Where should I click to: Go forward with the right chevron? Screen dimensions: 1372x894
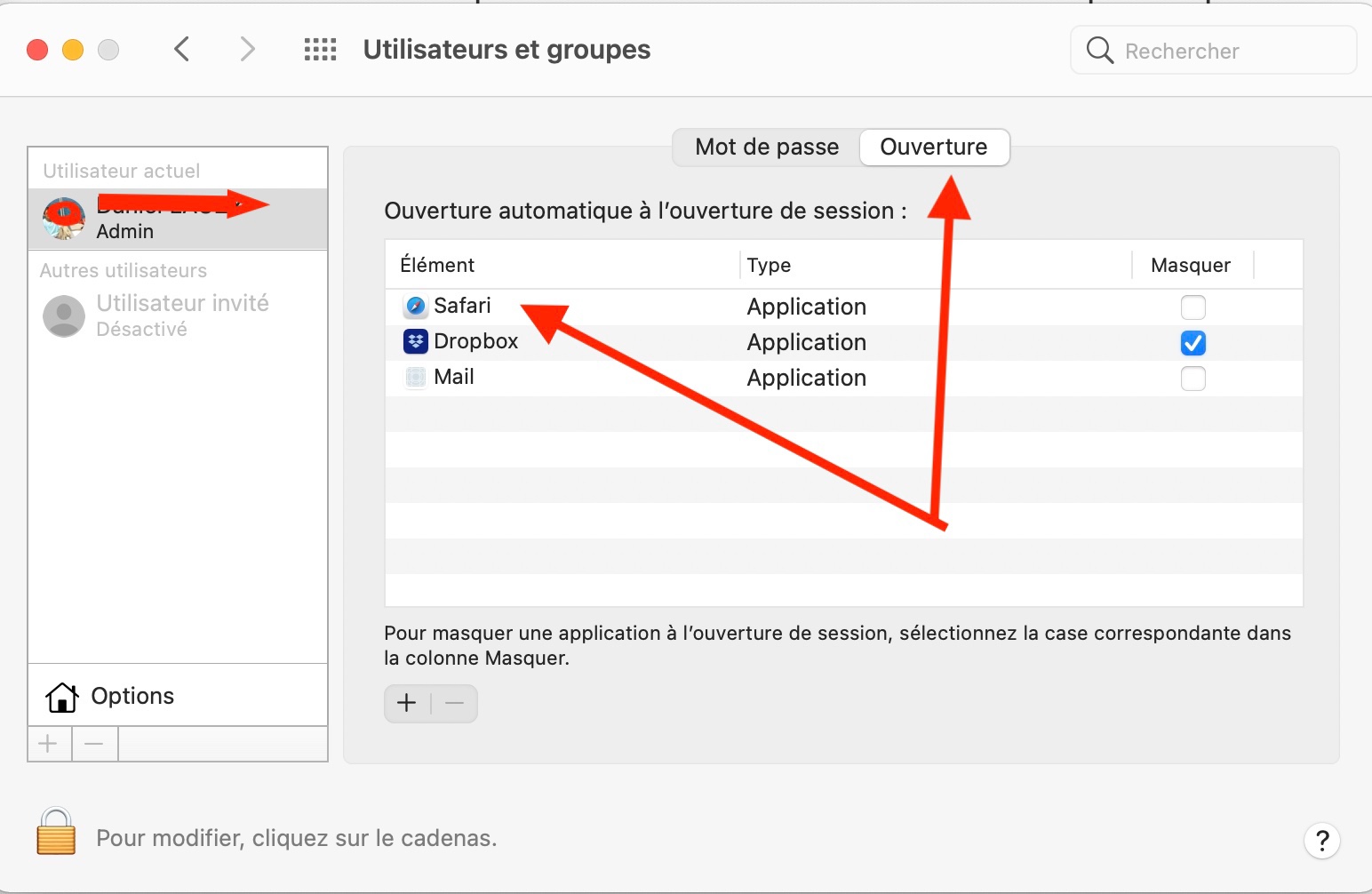[247, 50]
